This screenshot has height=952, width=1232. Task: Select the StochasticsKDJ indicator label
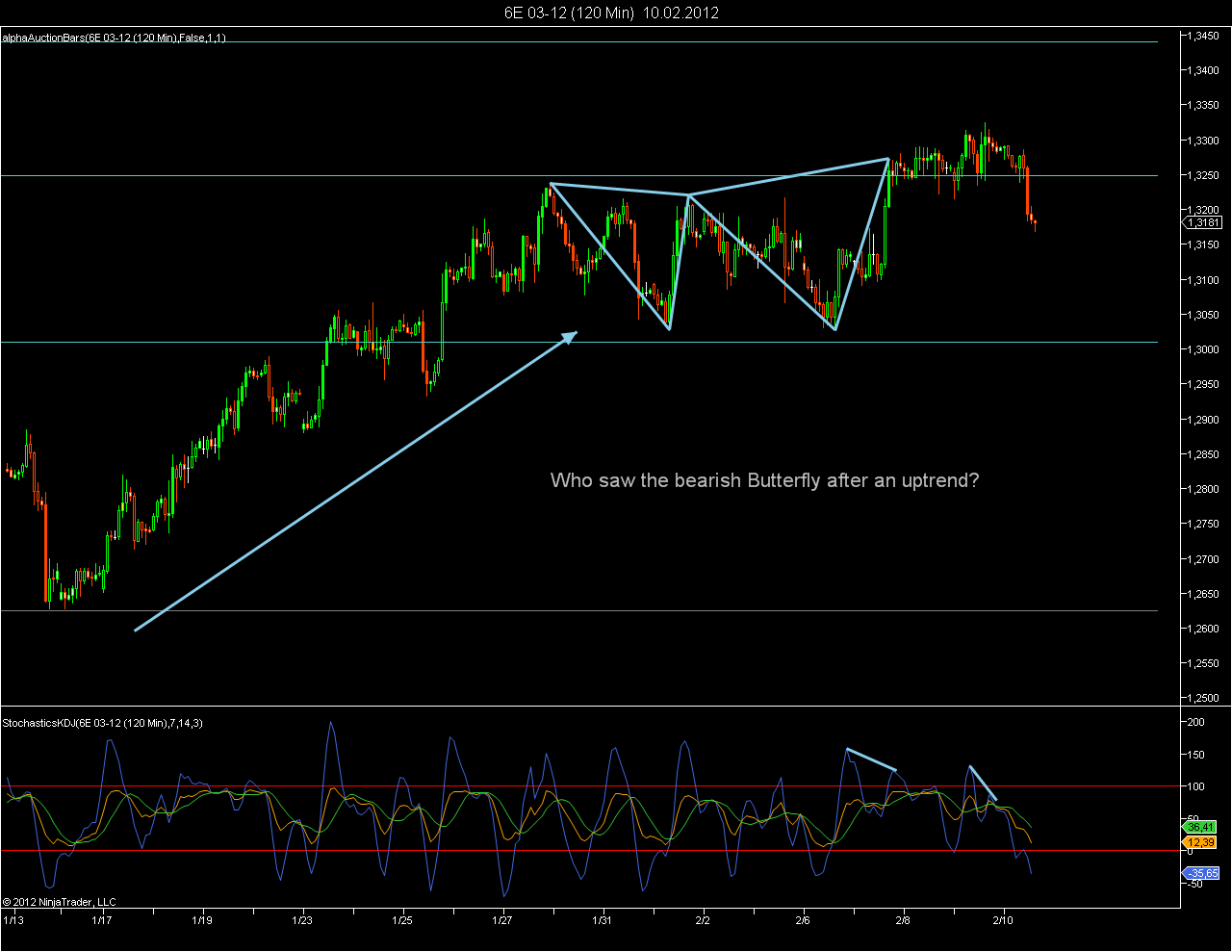[x=103, y=723]
